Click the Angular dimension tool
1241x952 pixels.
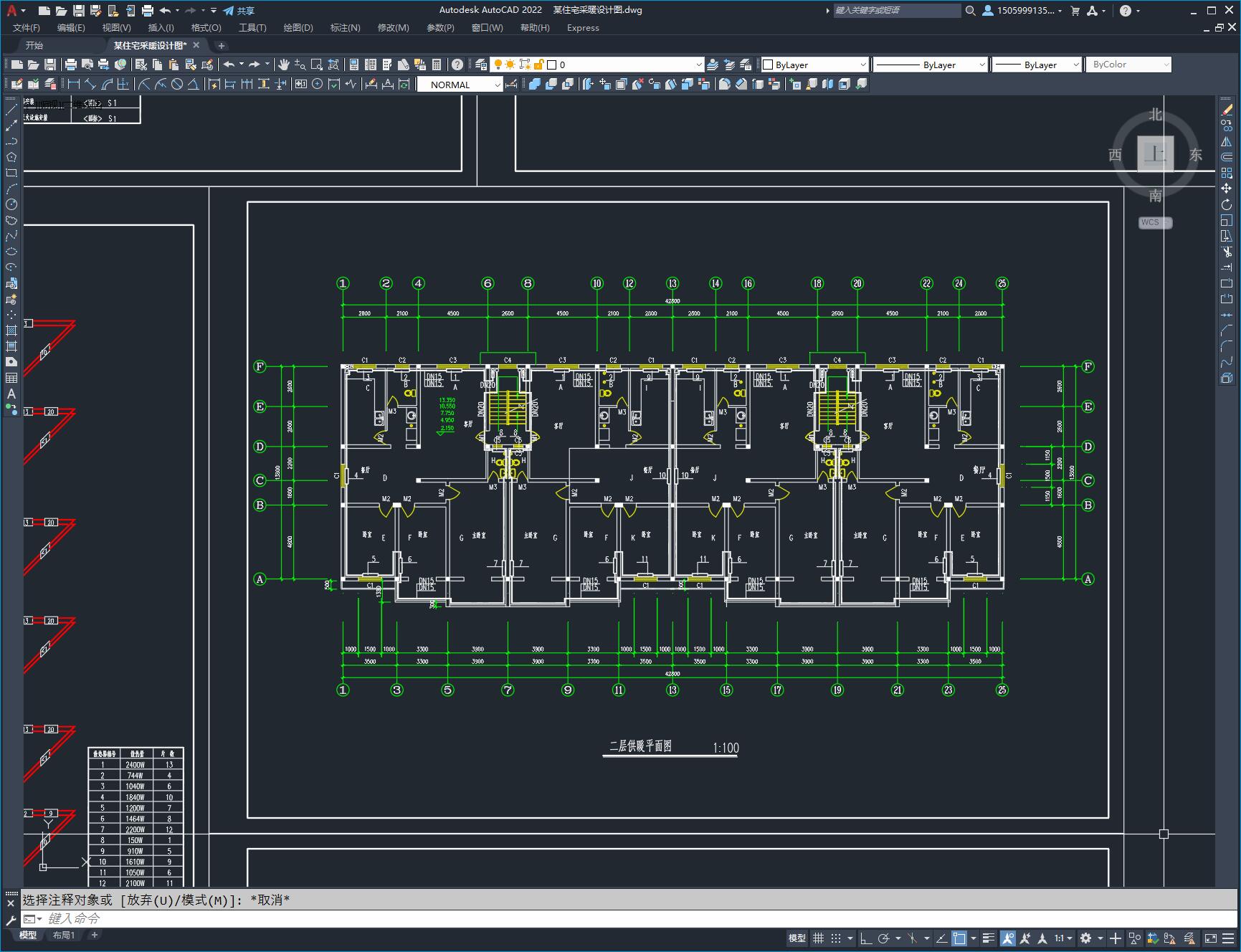194,84
